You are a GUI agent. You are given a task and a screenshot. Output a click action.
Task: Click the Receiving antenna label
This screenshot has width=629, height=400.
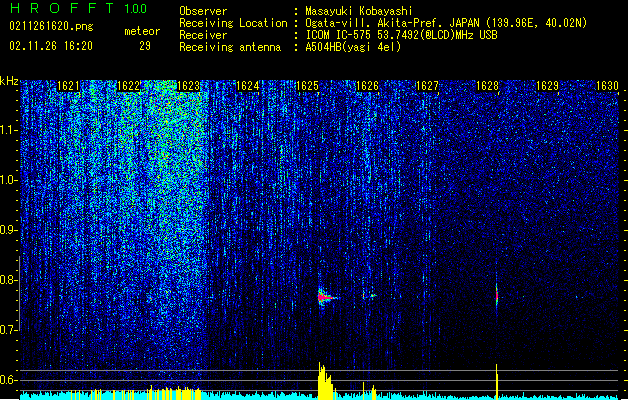[230, 47]
